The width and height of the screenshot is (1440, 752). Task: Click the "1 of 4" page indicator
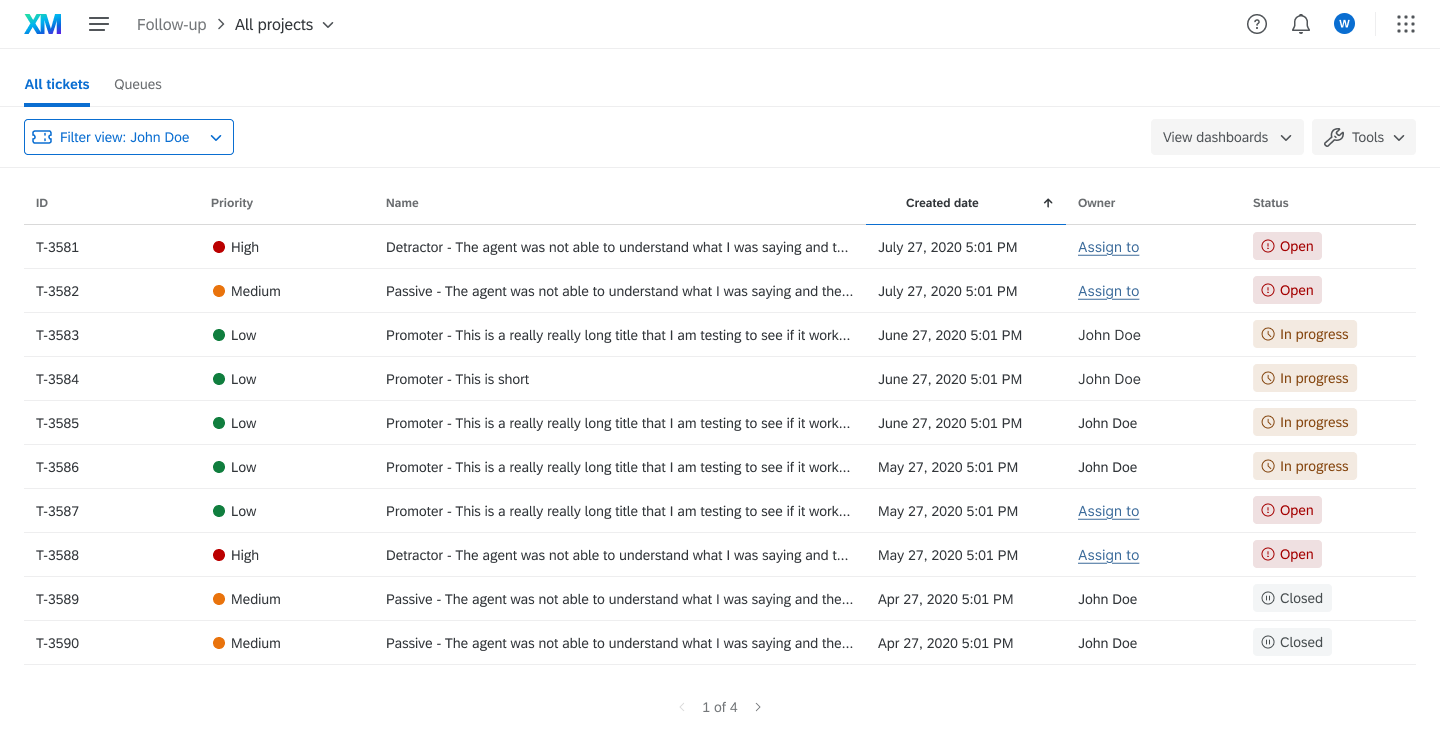pyautogui.click(x=720, y=707)
